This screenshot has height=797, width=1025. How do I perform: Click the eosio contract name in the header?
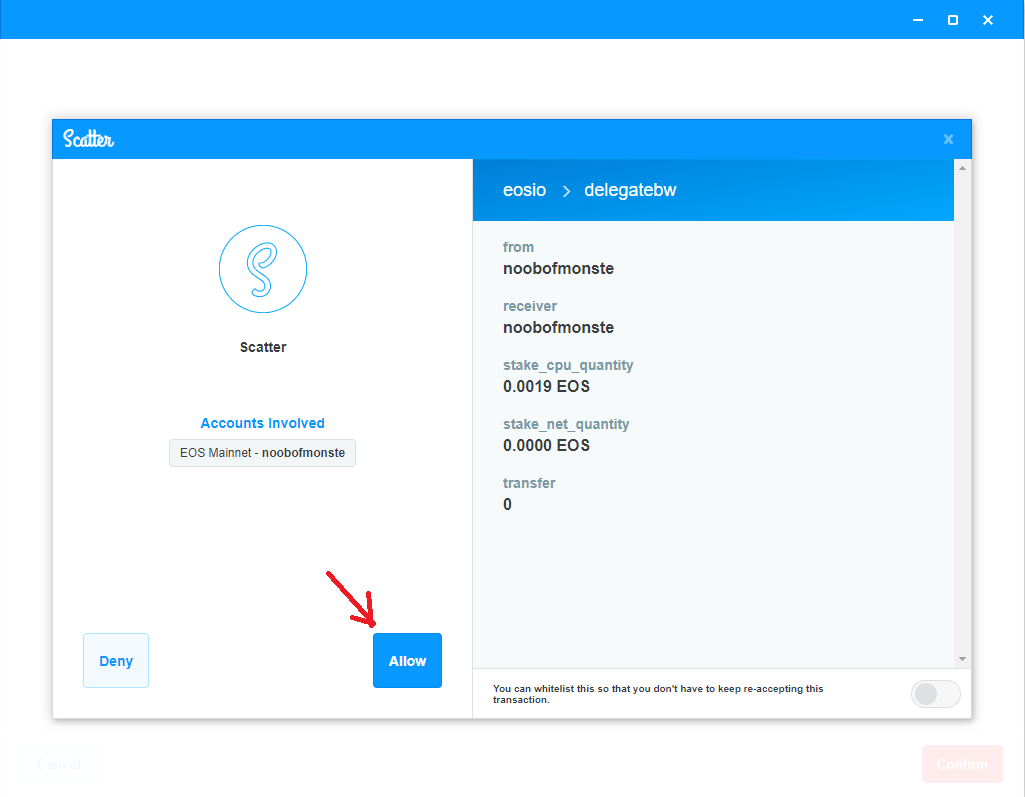click(524, 190)
